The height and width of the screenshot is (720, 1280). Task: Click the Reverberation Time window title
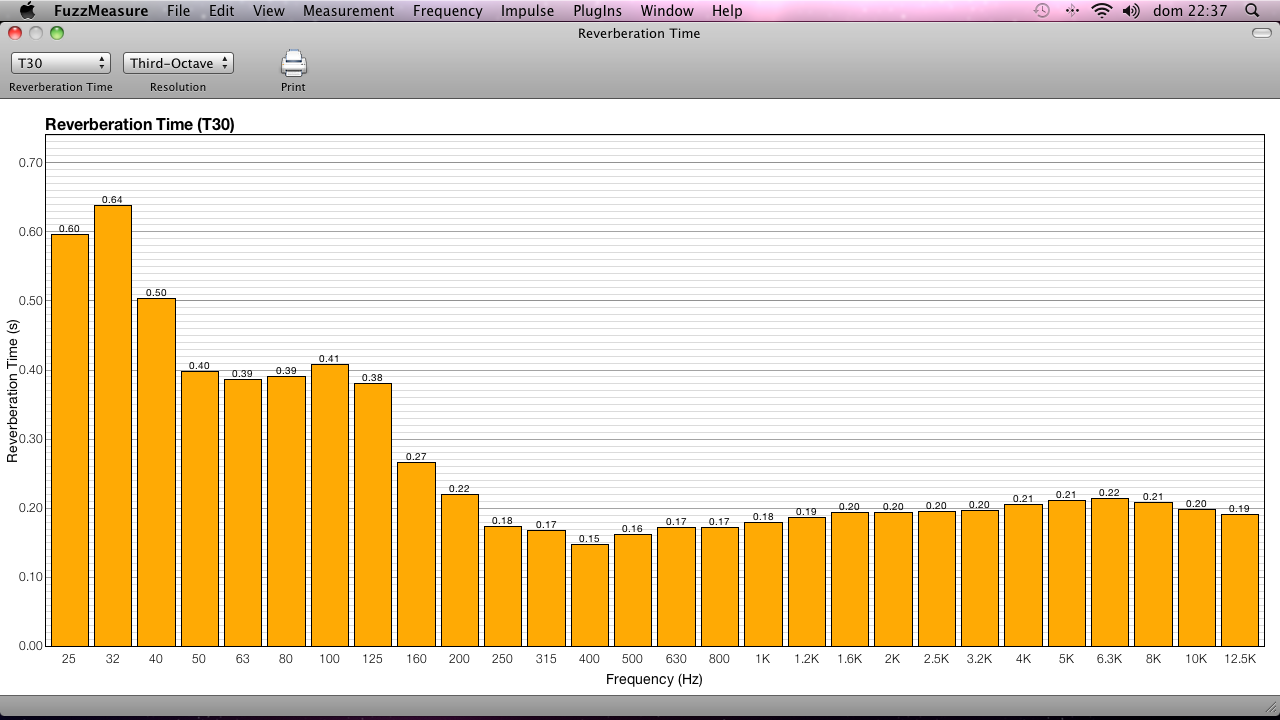tap(639, 33)
